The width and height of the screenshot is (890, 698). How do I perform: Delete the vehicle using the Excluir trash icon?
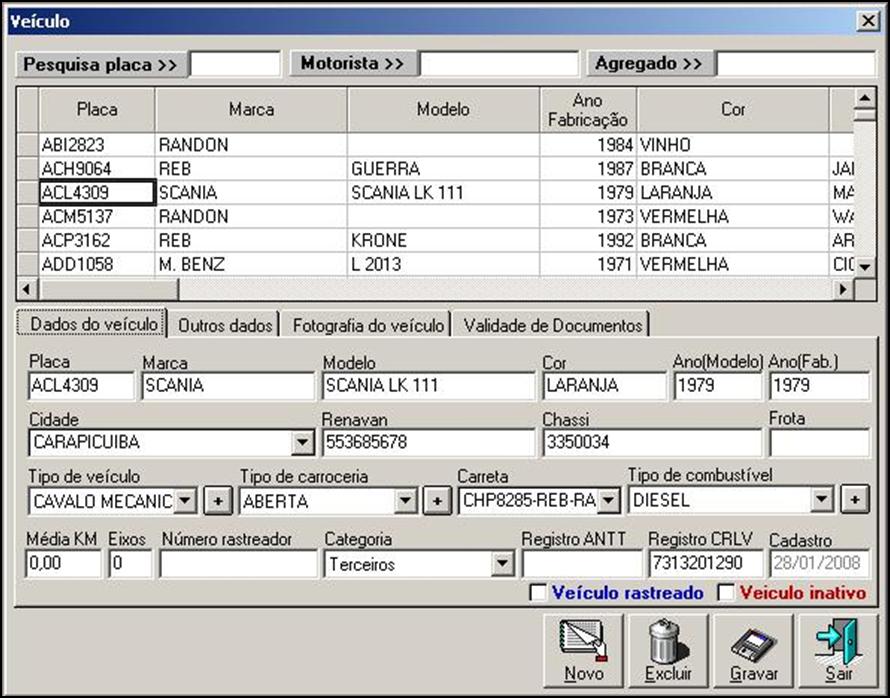670,648
